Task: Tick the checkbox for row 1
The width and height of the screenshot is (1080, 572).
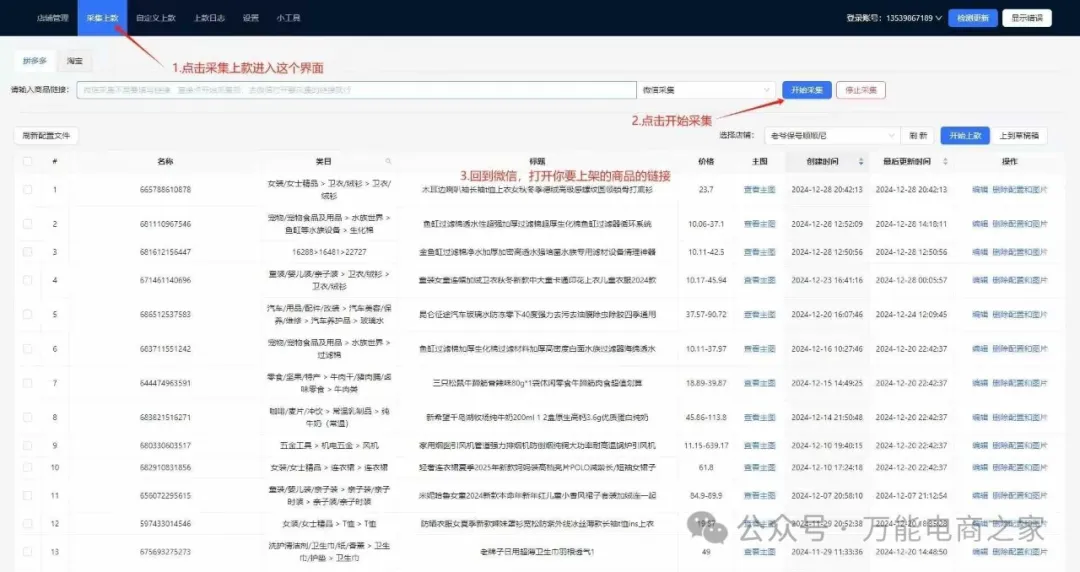Action: point(28,189)
